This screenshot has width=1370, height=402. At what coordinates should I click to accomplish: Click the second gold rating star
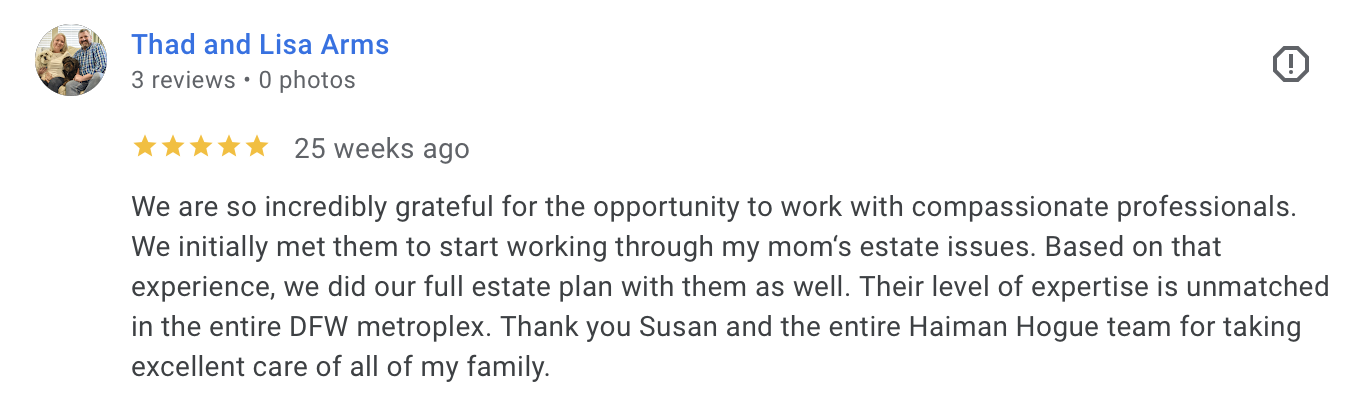click(x=173, y=148)
